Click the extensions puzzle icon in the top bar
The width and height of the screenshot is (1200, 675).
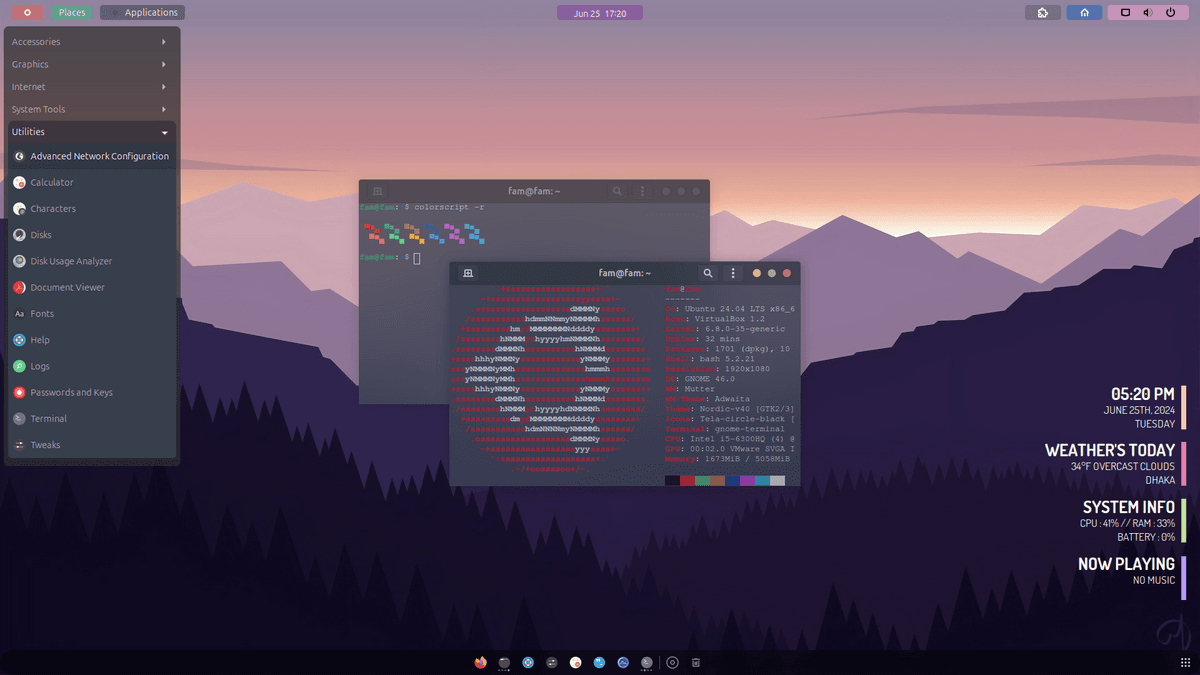(x=1043, y=13)
